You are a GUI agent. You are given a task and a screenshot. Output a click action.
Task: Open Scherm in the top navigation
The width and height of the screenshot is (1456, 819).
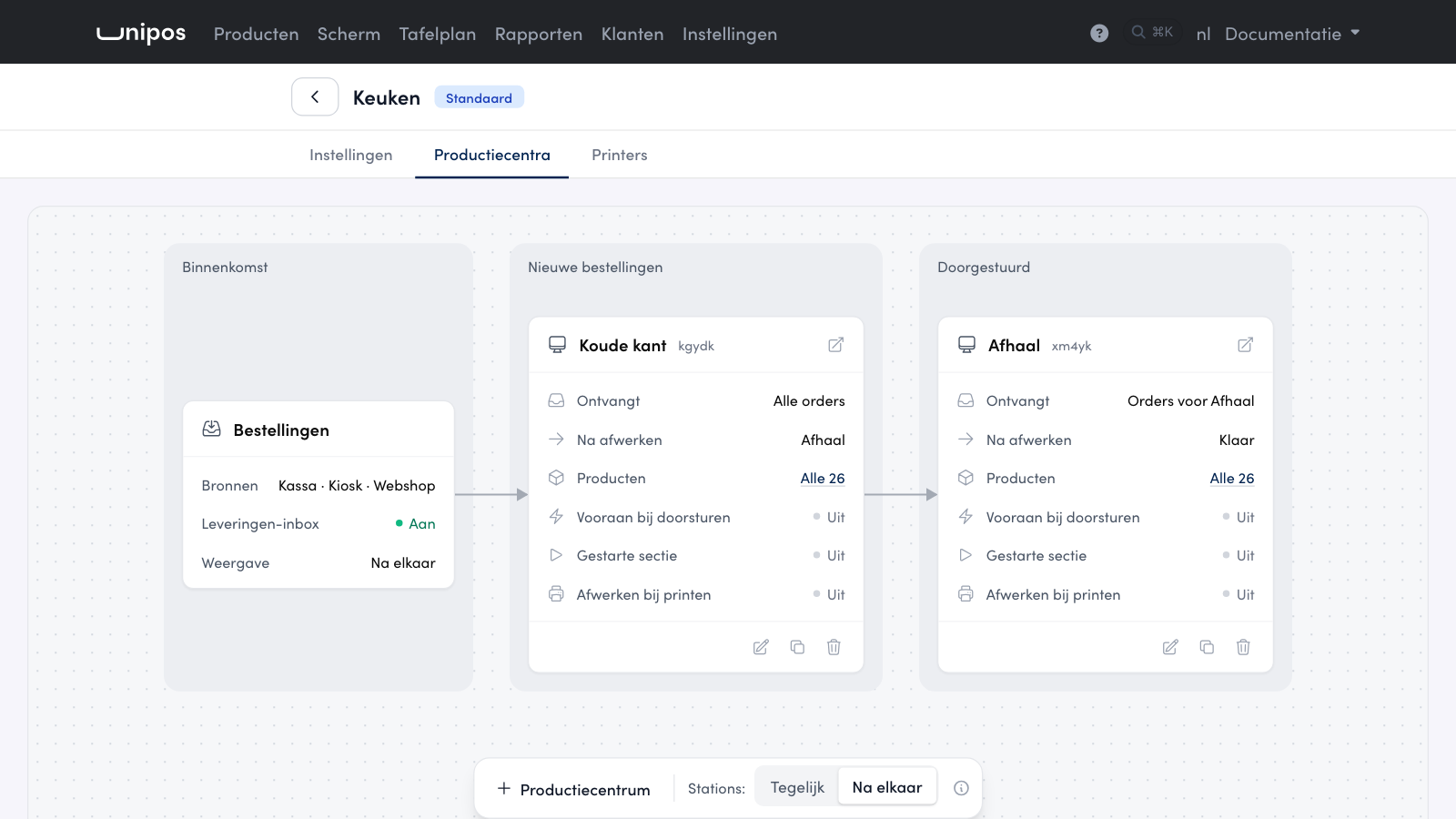coord(349,34)
